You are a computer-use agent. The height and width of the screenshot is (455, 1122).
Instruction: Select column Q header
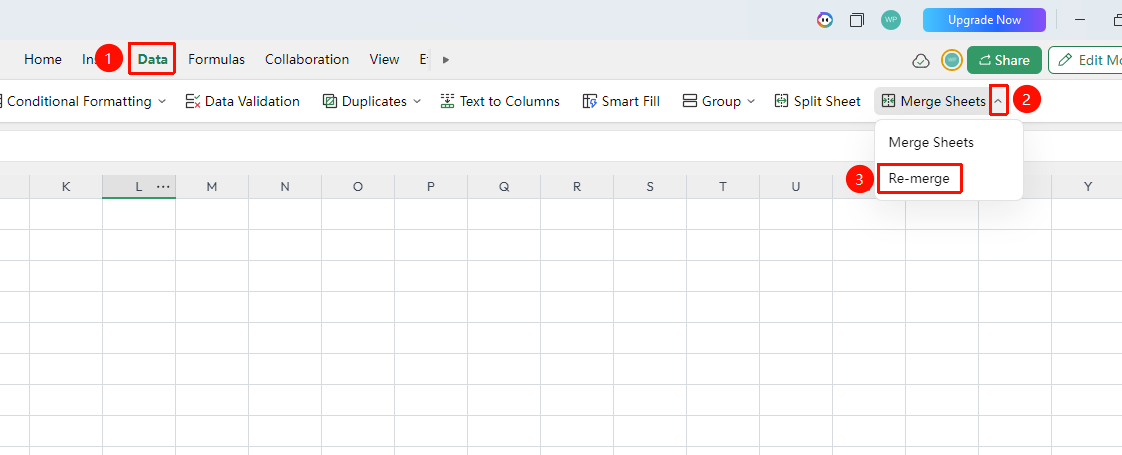coord(504,187)
